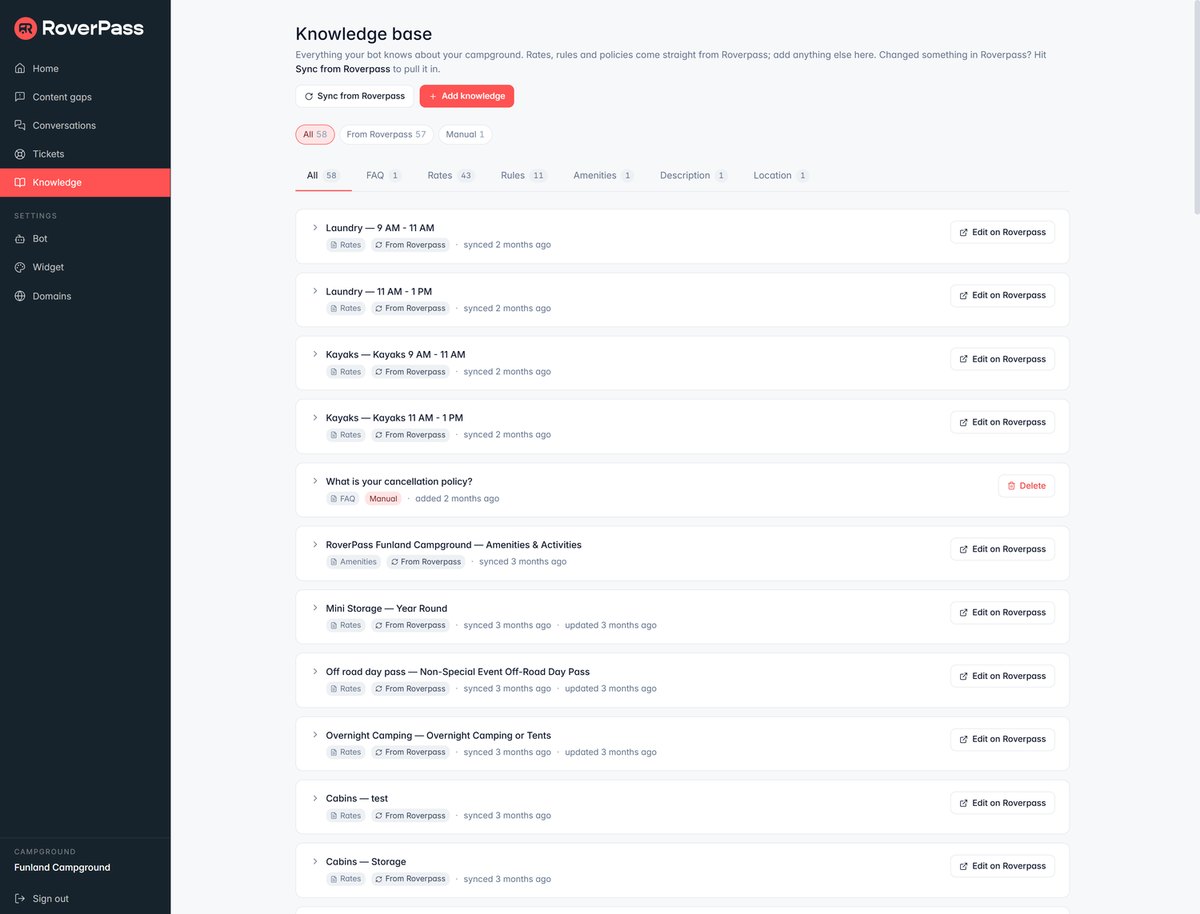
Task: Click the refresh icon in Sync from Roverpass
Action: (309, 96)
